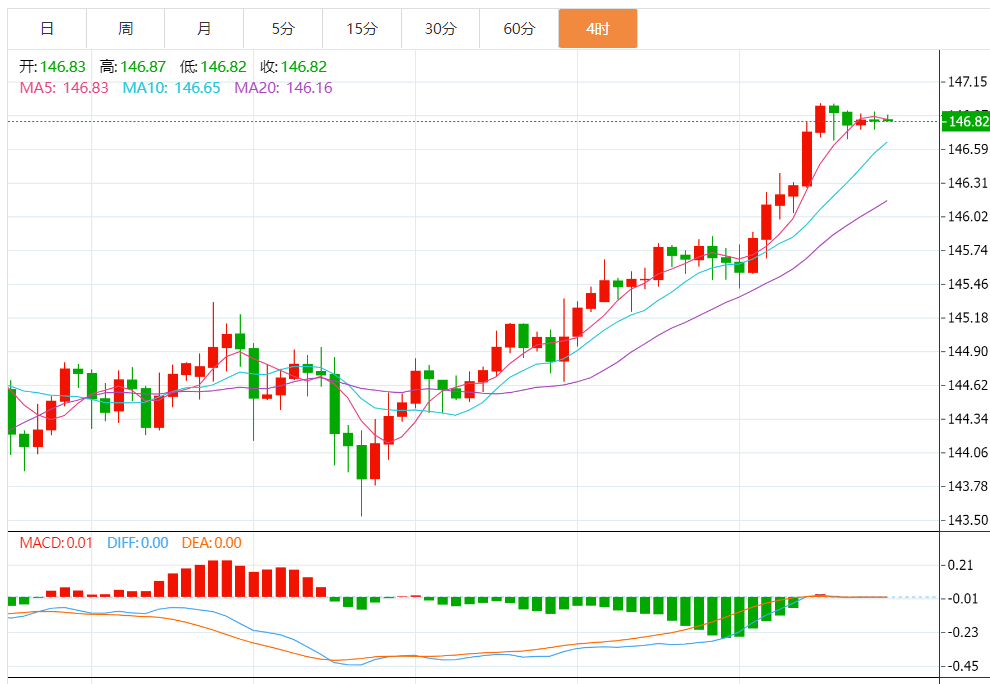Click the 收: 146.82 close price value
This screenshot has height=684, width=990.
(294, 67)
